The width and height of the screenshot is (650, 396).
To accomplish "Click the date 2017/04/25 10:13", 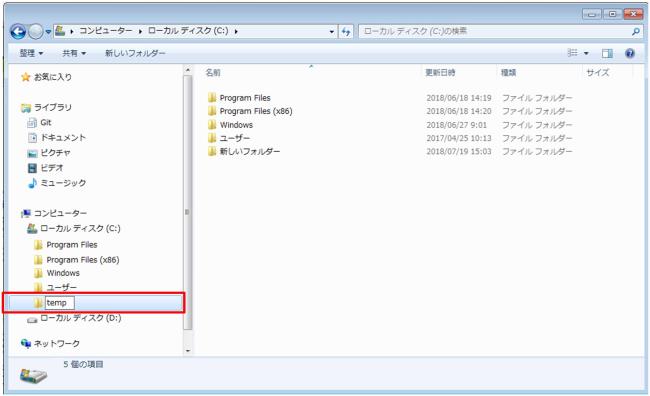I will 459,138.
